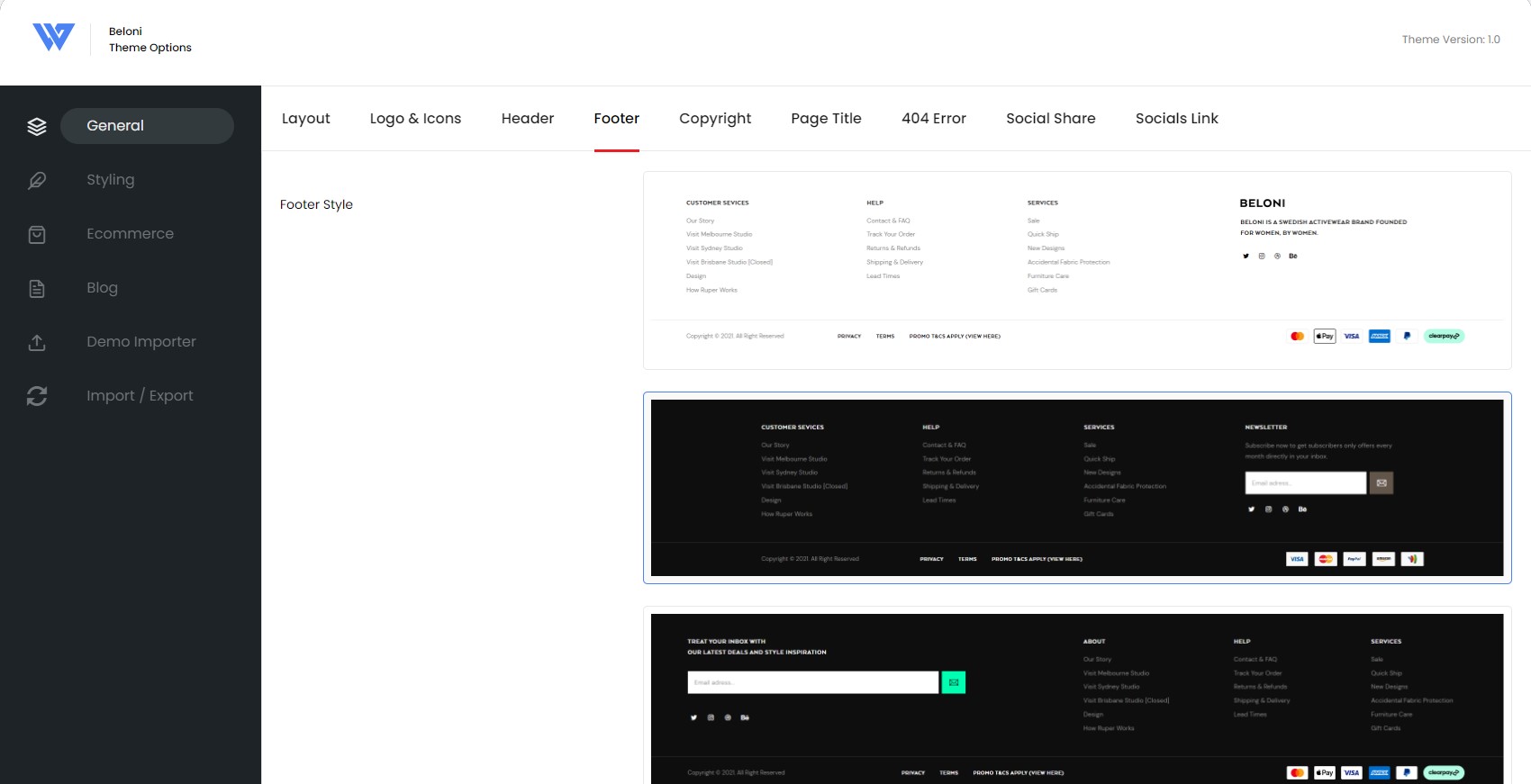1531x784 pixels.
Task: Click the Demo Importer upload icon
Action: (37, 342)
